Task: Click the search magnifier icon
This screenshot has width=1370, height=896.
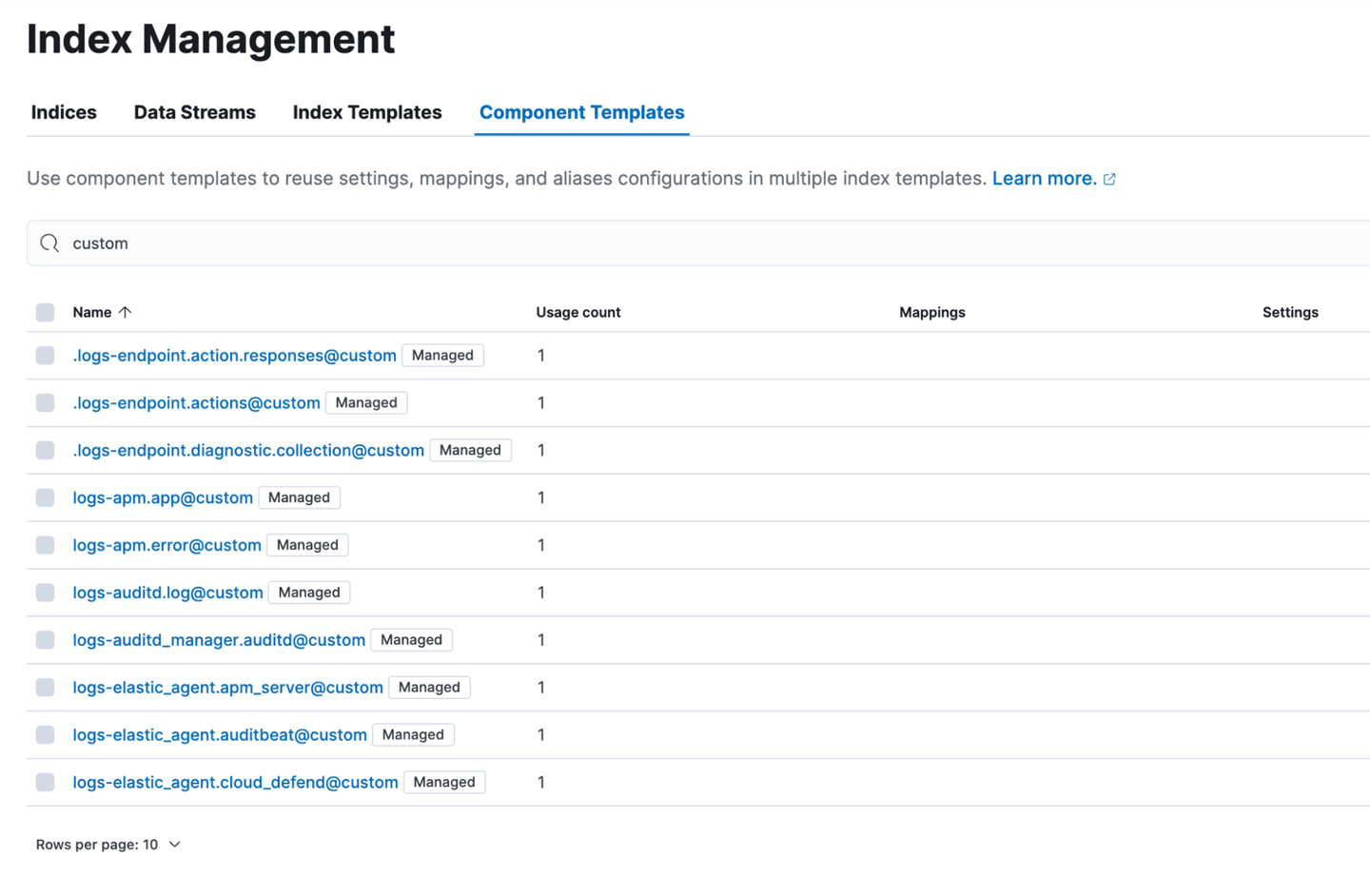Action: point(49,243)
